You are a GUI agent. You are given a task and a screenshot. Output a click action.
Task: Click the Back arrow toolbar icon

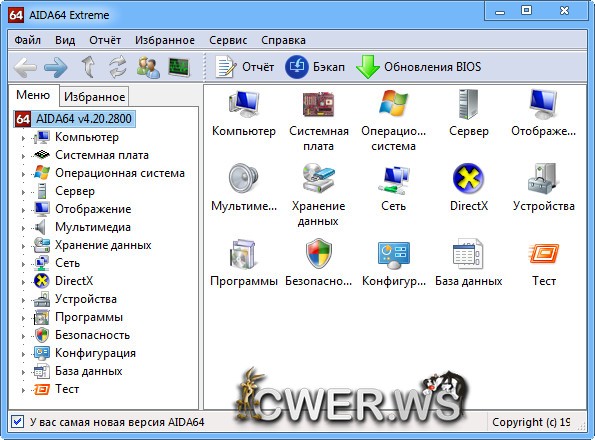coord(25,67)
